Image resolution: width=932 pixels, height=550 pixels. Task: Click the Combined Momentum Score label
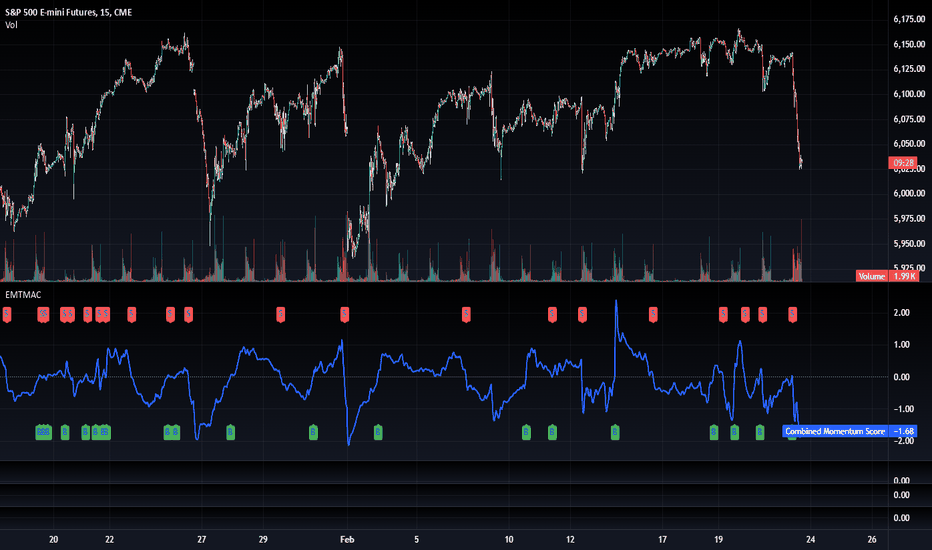tap(835, 431)
